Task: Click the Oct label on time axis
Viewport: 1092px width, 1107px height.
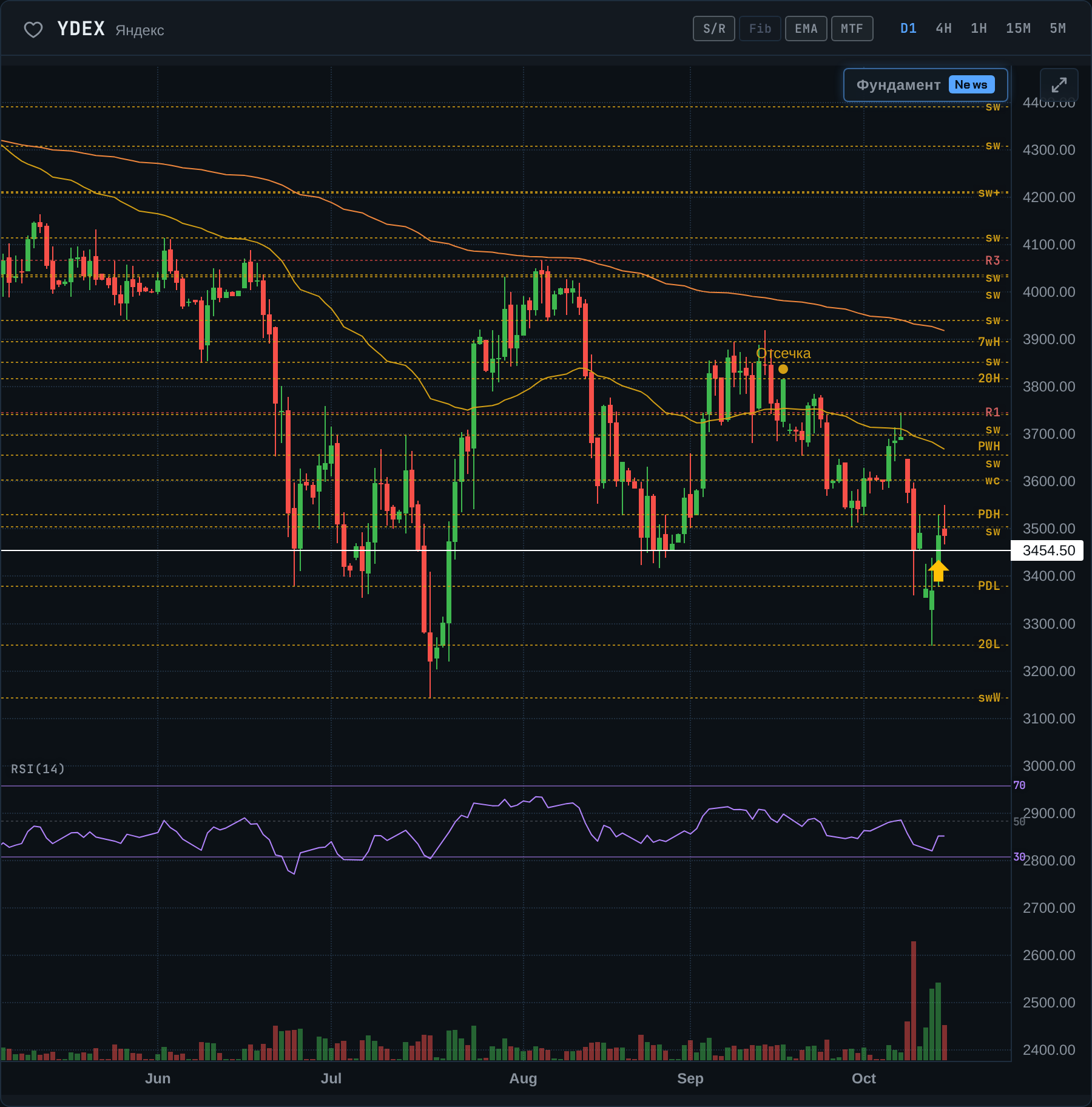Action: 864,1078
